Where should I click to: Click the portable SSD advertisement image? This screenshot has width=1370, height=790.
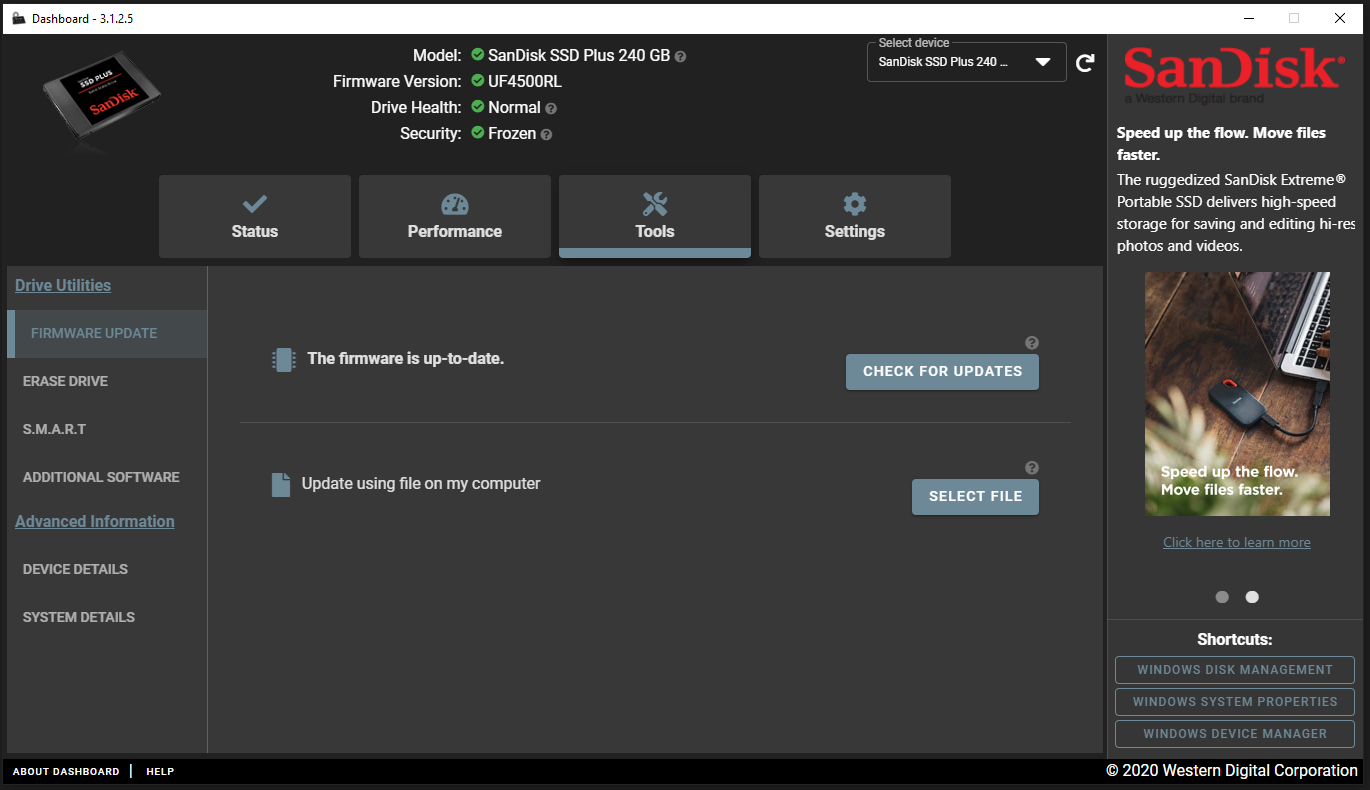1237,394
